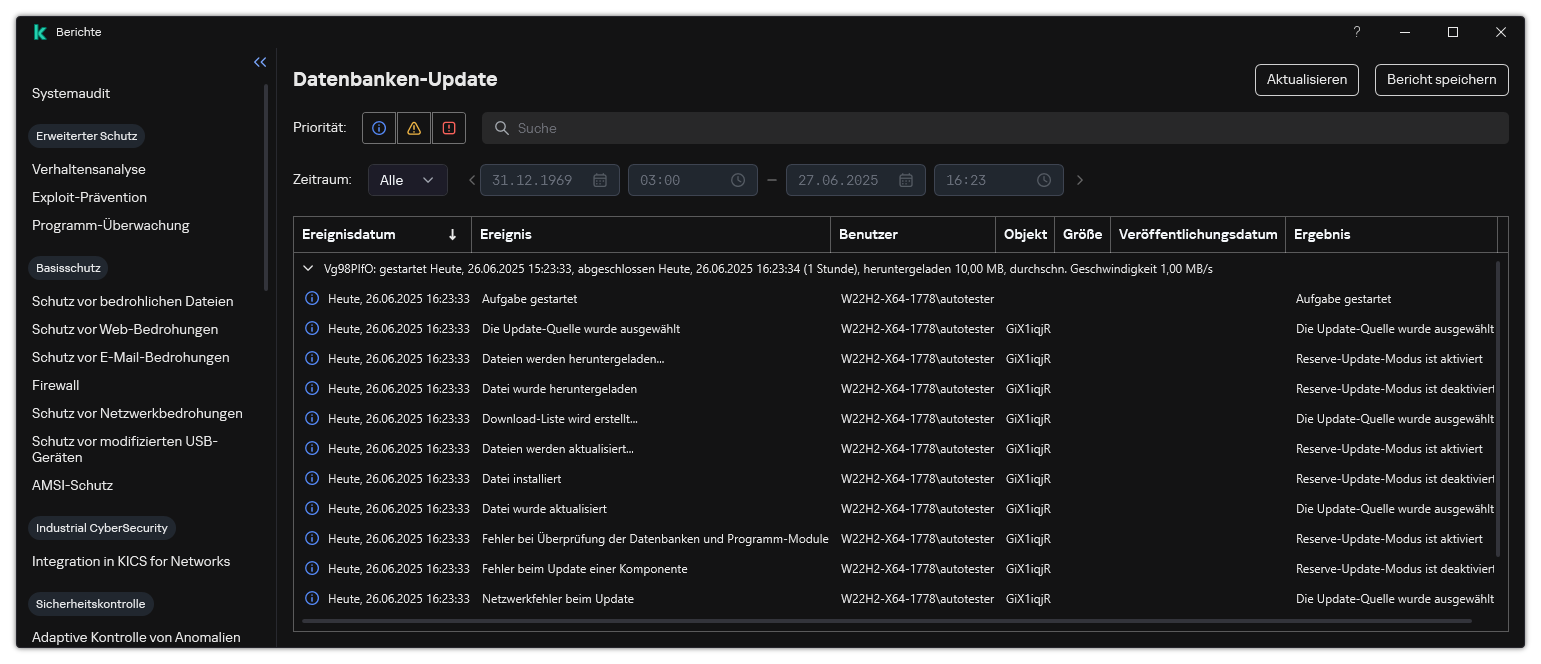
Task: Open the help question mark icon
Action: tap(1357, 32)
